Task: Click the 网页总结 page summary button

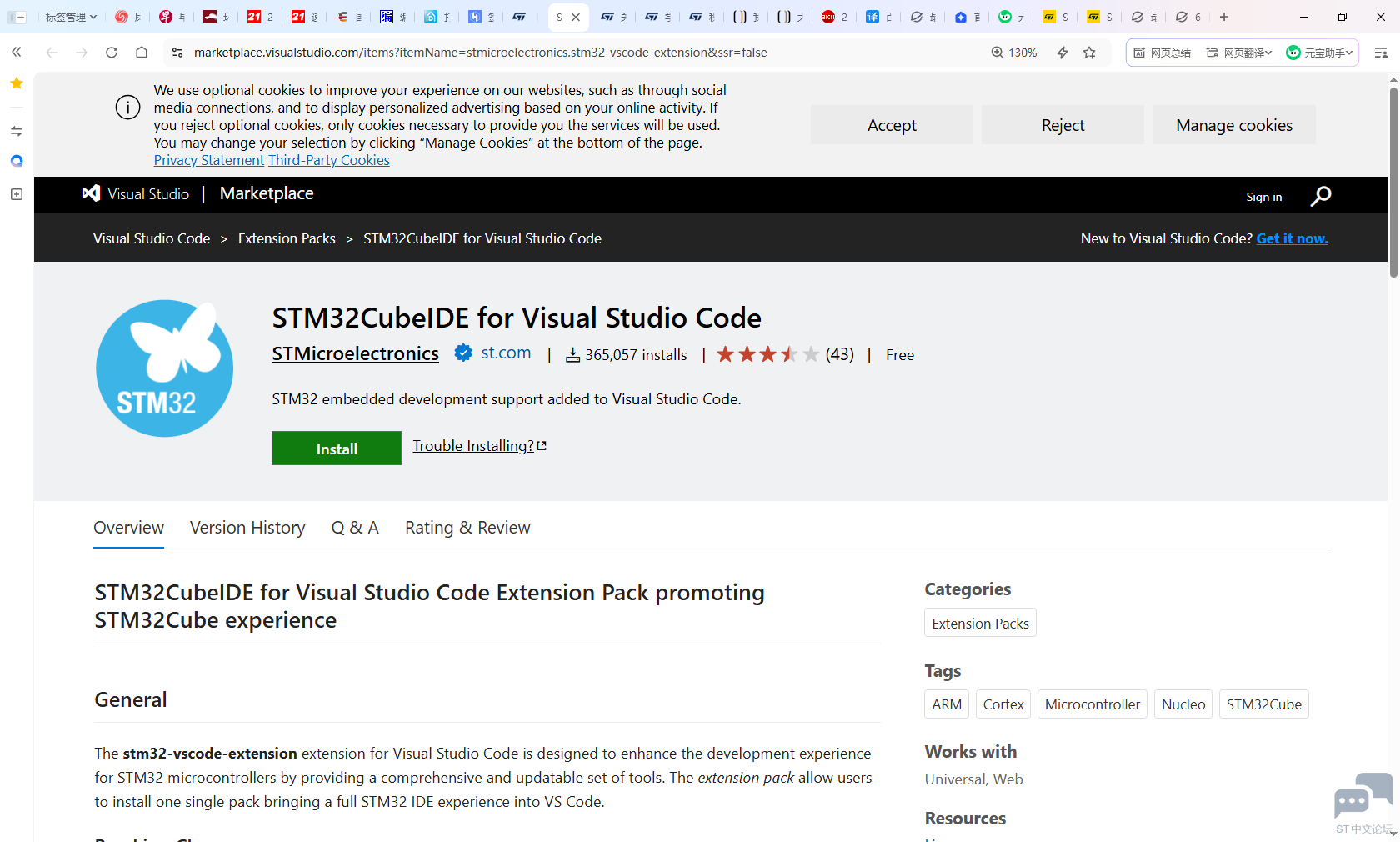Action: (x=1162, y=53)
